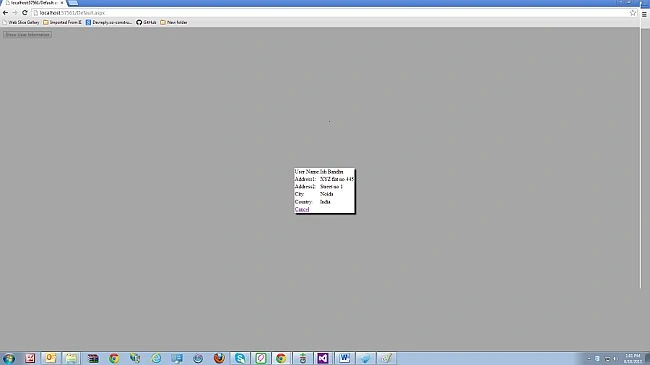Open a new tab with the new-tab button

click(73, 3)
